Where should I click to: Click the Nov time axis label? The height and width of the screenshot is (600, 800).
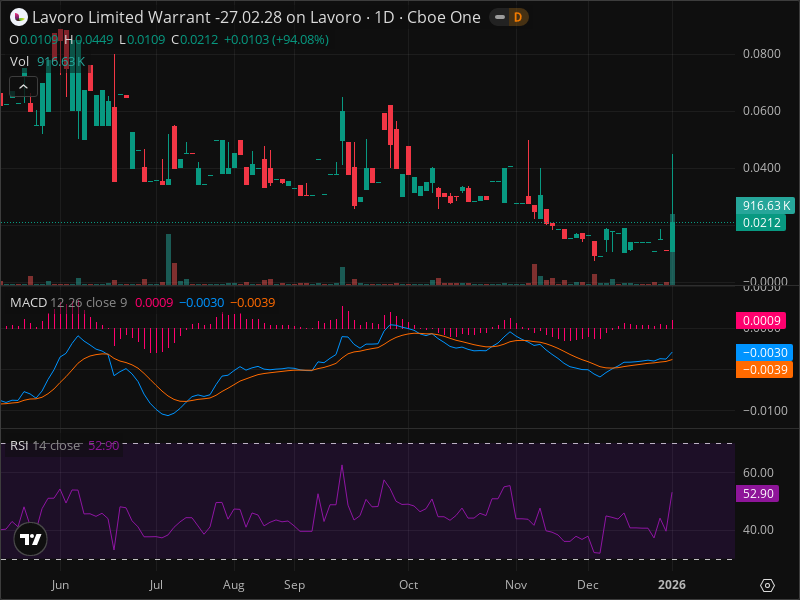516,585
